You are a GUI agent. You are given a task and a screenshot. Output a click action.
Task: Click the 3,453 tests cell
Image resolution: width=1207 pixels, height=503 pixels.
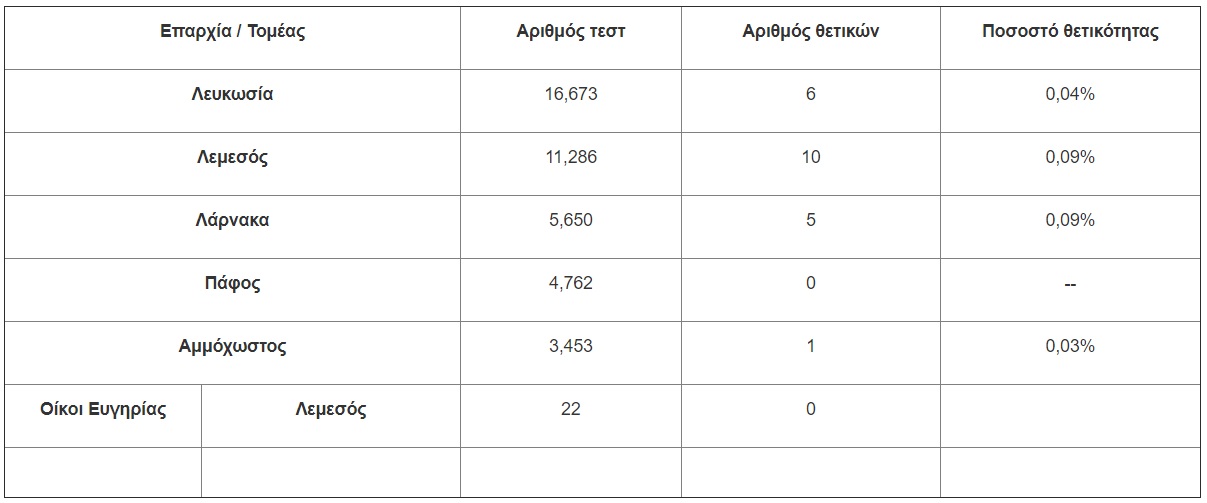(571, 347)
